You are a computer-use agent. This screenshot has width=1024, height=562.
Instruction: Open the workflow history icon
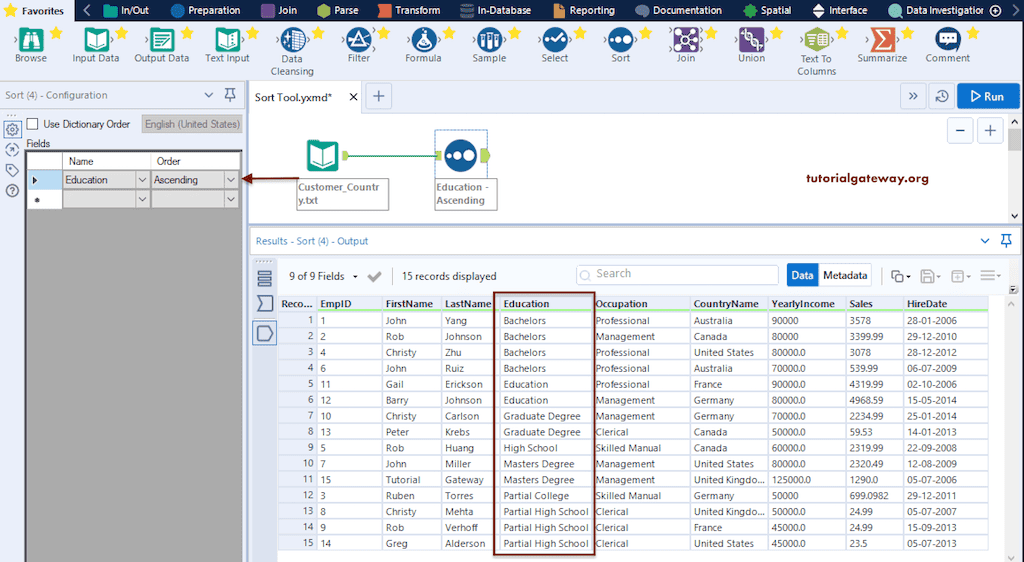941,97
